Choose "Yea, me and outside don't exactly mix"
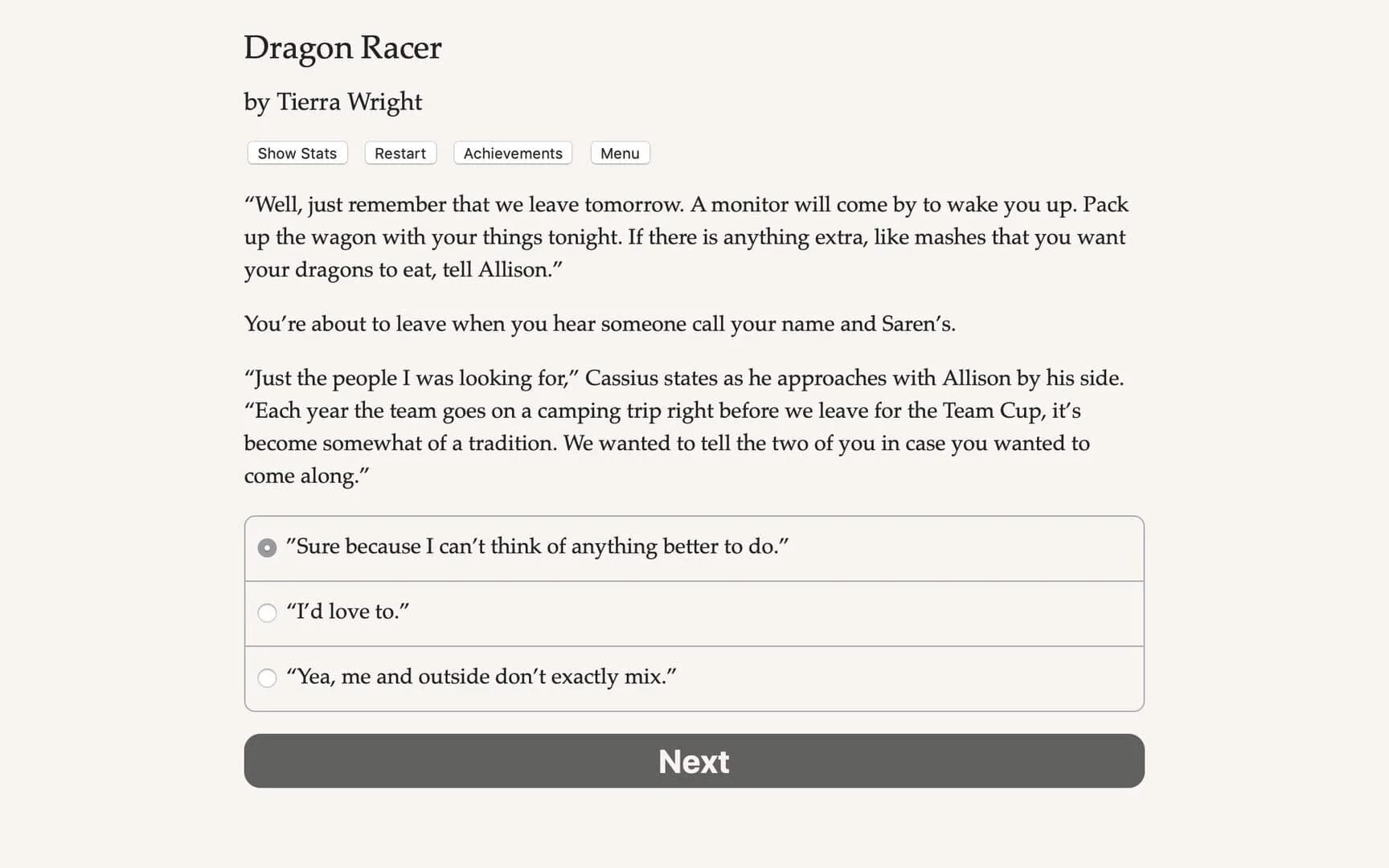This screenshot has width=1389, height=868. point(481,678)
